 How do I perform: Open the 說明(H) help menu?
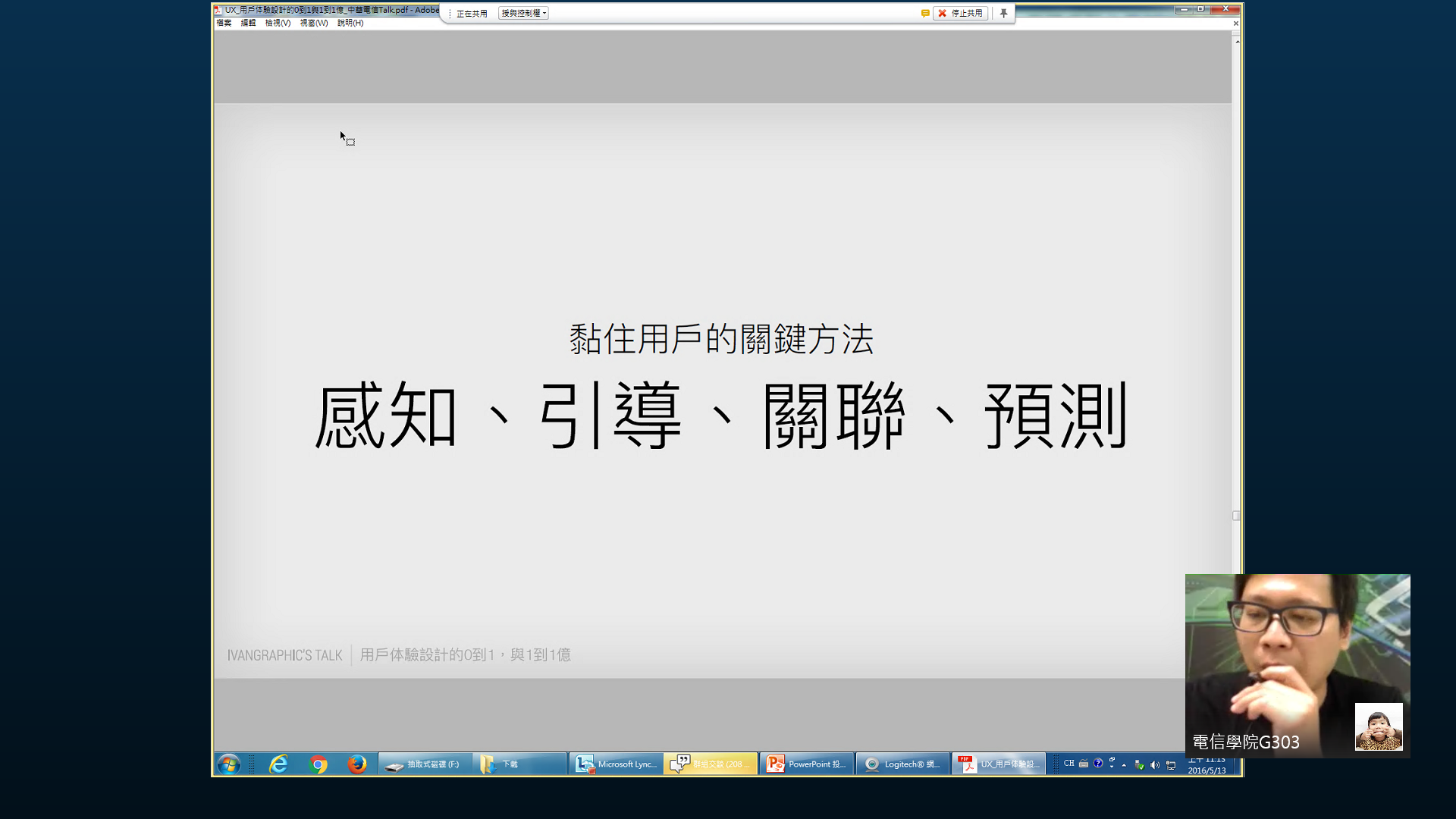click(350, 23)
